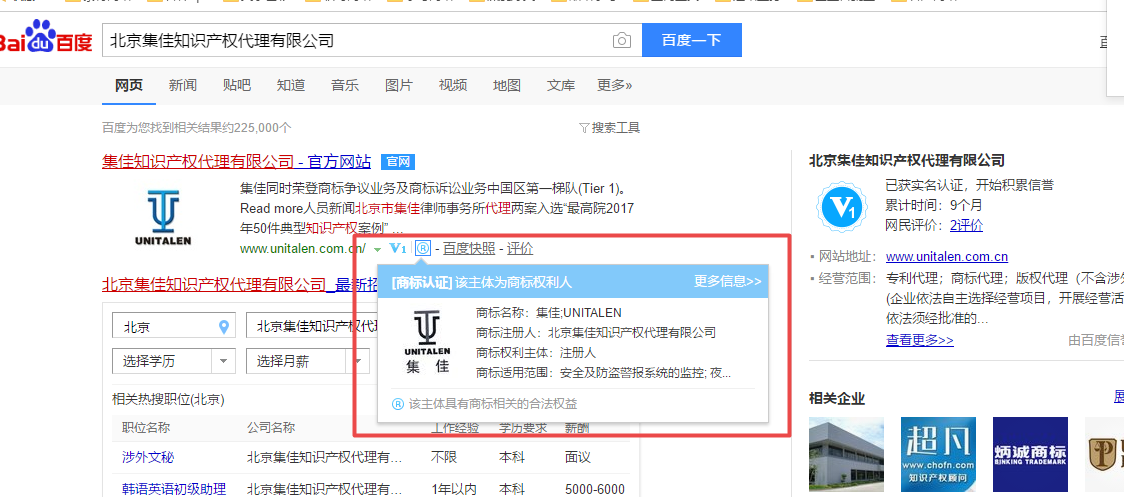Screen dimensions: 1124x497
Task: Open the 文库 tab
Action: point(561,85)
